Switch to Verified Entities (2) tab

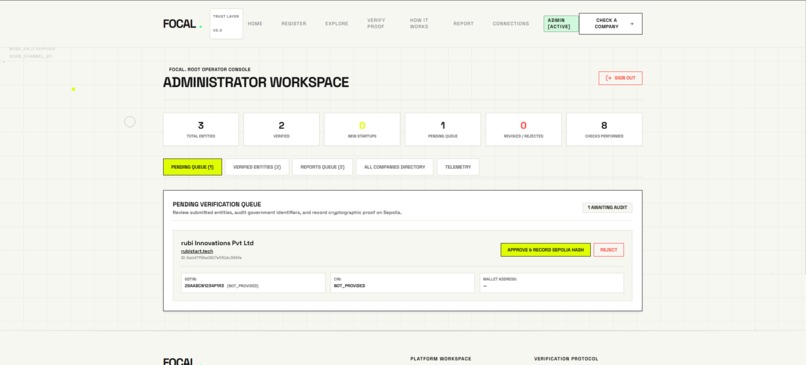(257, 167)
